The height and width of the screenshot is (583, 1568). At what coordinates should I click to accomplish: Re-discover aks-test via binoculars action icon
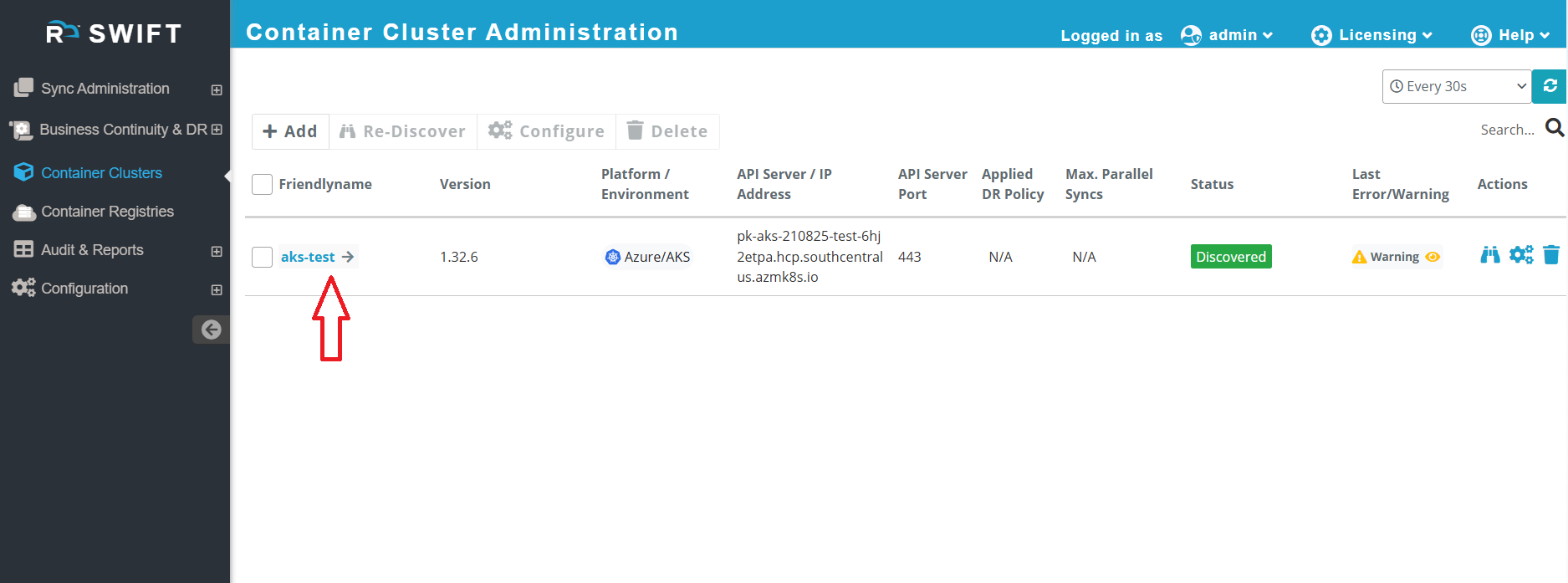[1490, 255]
